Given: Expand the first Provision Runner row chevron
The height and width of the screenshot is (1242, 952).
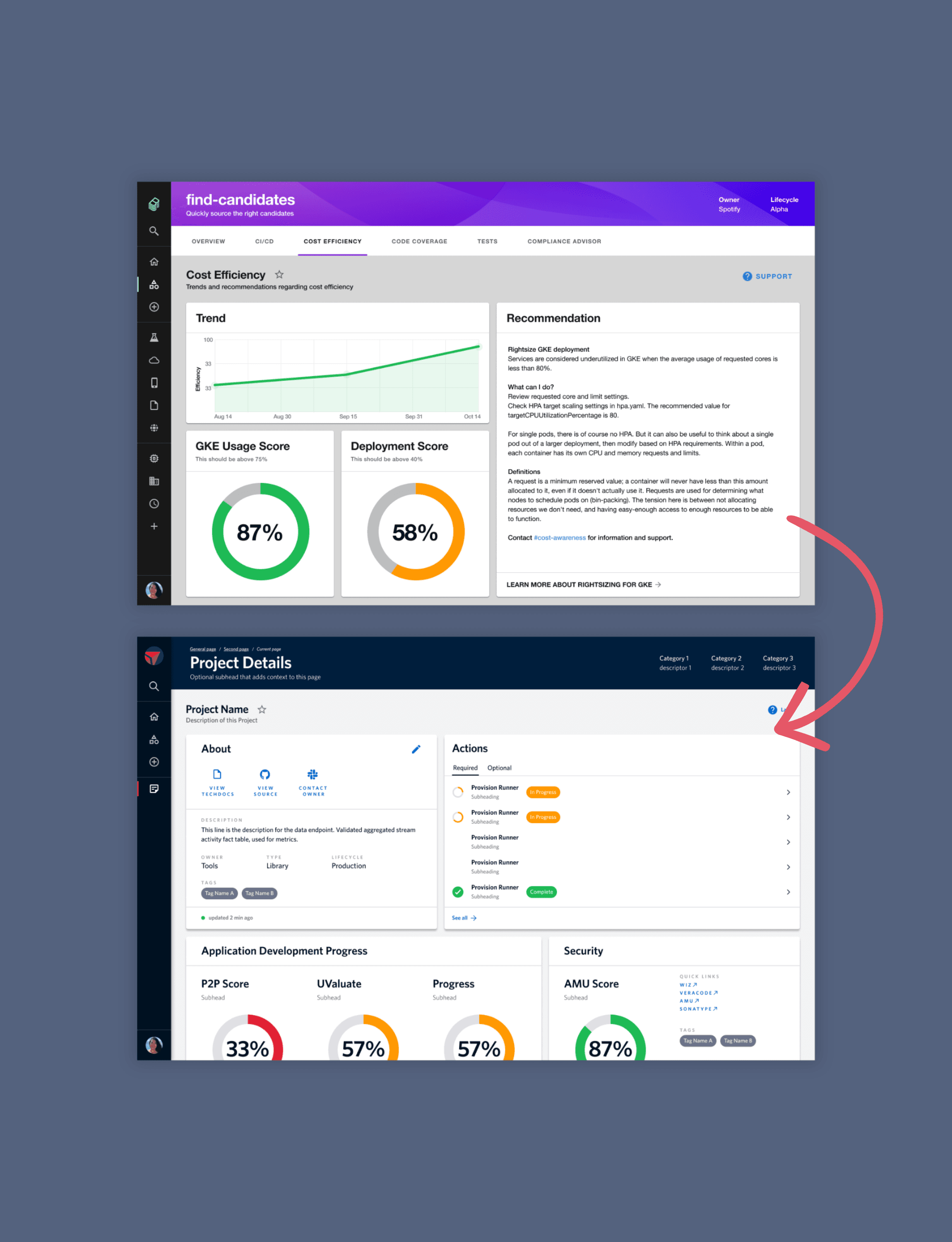Looking at the screenshot, I should (788, 792).
